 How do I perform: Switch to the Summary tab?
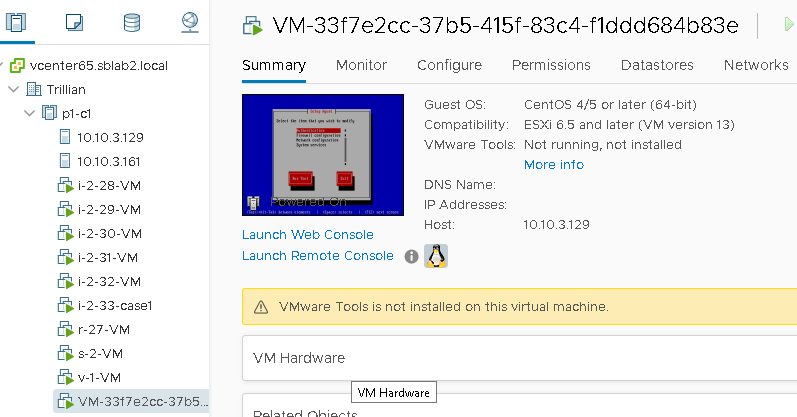[x=274, y=65]
